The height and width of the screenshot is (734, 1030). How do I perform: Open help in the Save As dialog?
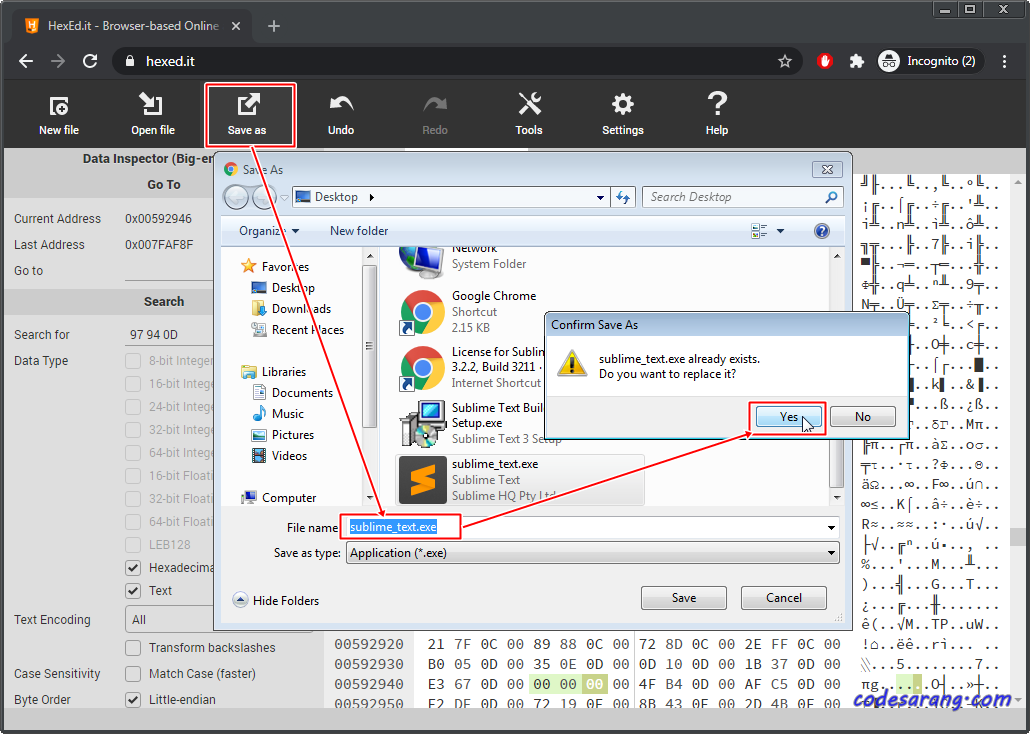(x=822, y=231)
